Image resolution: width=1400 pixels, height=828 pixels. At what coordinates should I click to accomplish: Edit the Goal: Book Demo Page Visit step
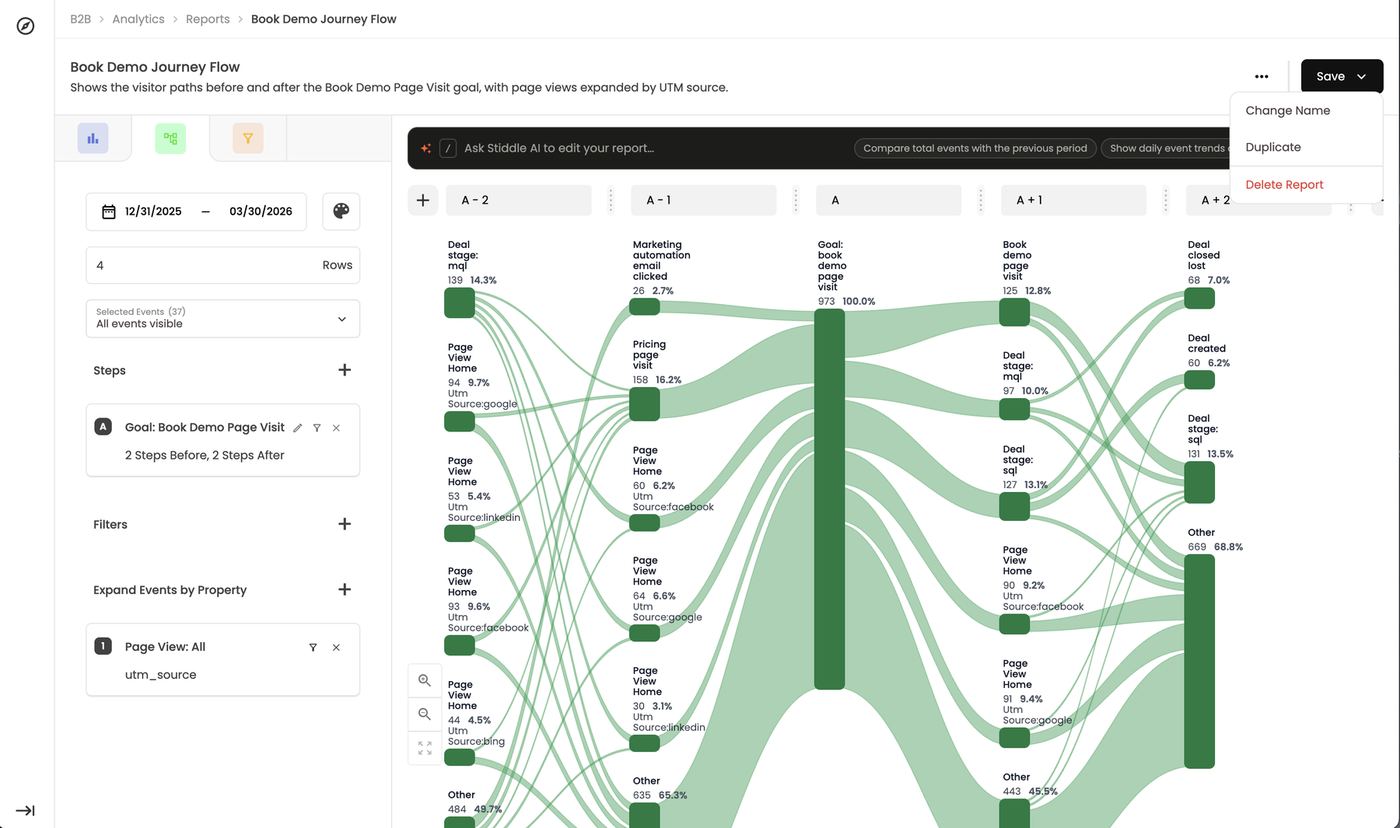coord(297,428)
